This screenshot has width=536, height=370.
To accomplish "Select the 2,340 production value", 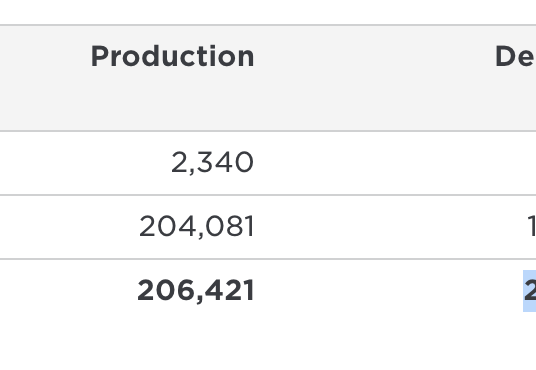I will 212,162.
